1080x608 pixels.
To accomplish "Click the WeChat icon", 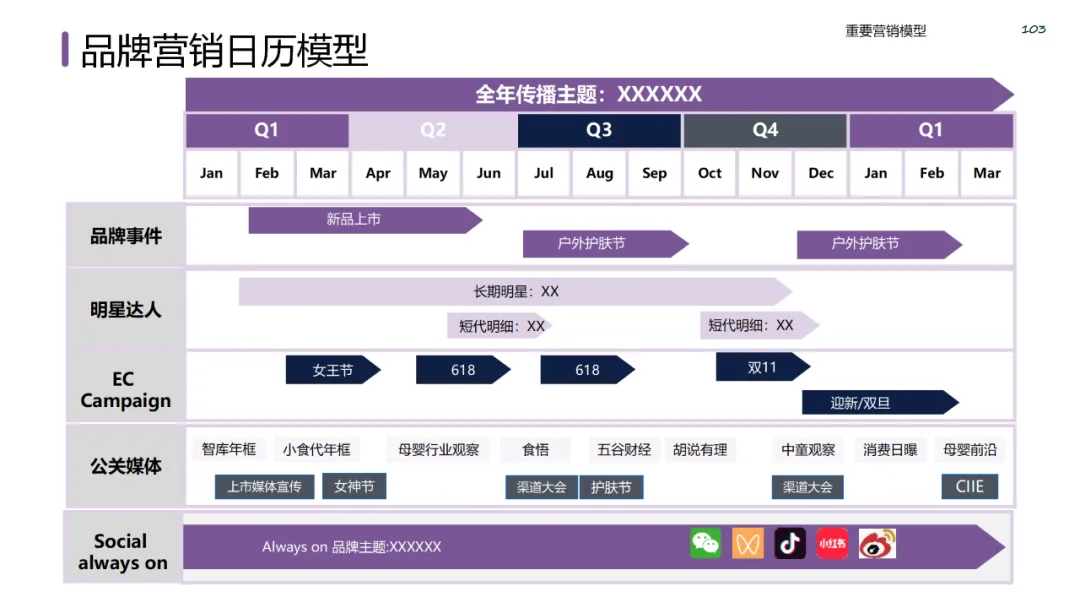I will click(707, 543).
